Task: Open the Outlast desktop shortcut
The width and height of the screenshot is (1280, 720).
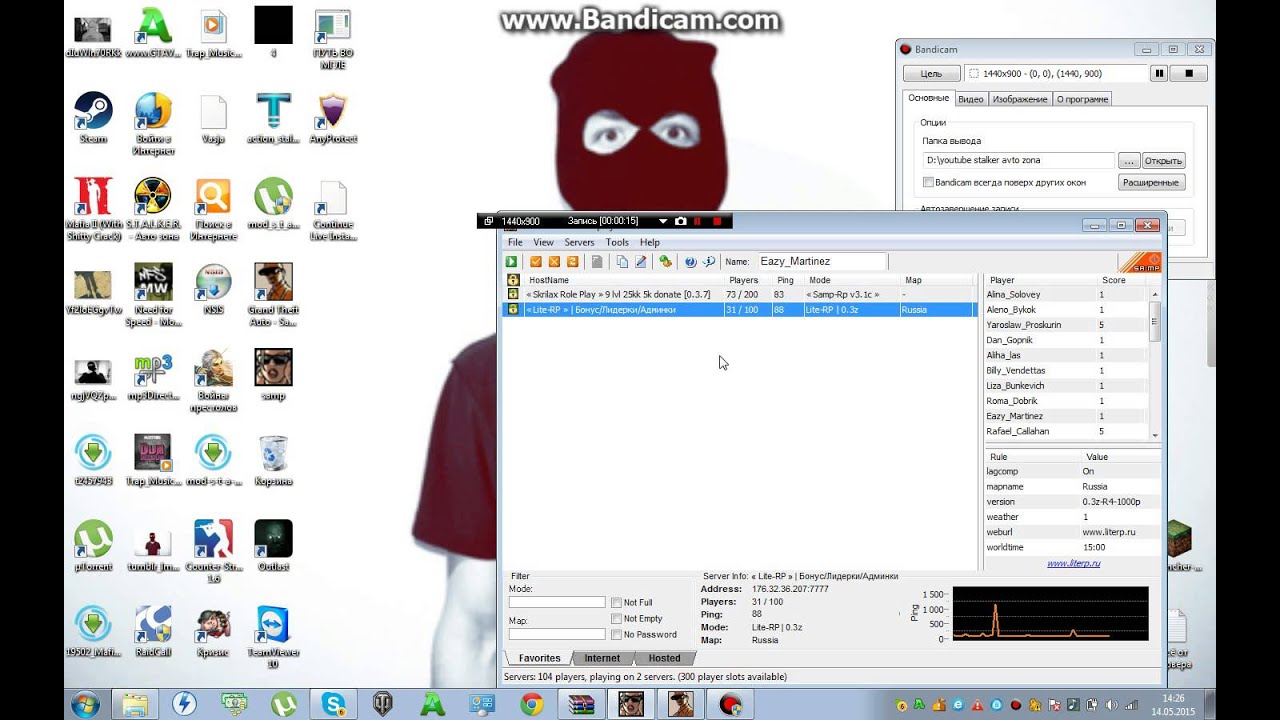Action: (x=273, y=546)
